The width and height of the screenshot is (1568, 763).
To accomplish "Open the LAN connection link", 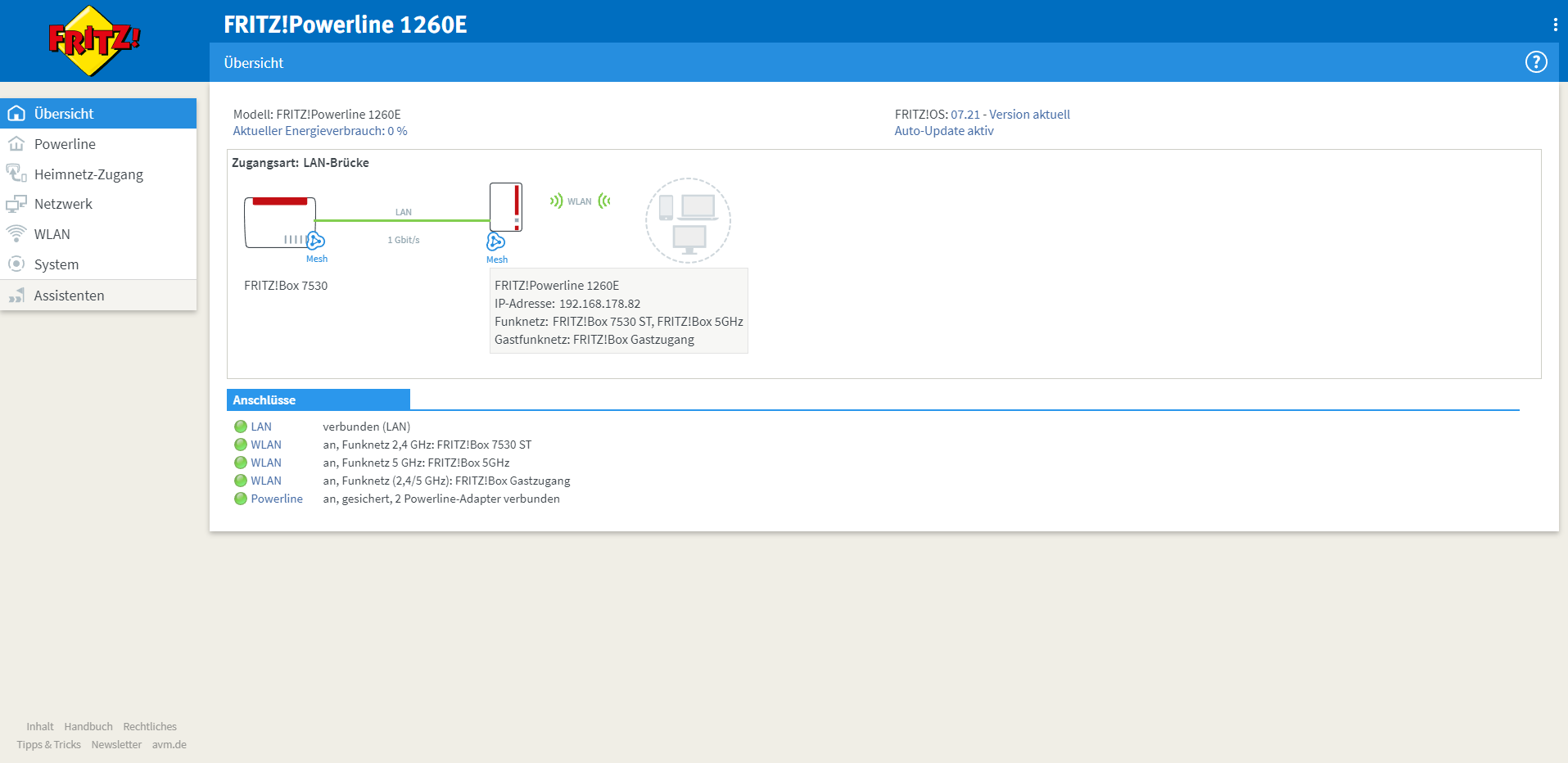I will tap(261, 427).
